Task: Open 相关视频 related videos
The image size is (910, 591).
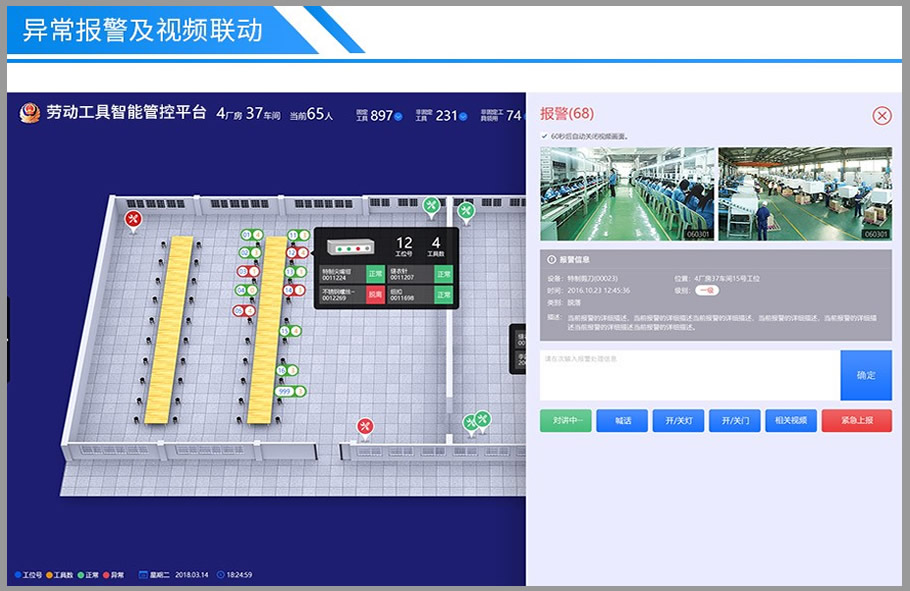Action: (x=791, y=421)
